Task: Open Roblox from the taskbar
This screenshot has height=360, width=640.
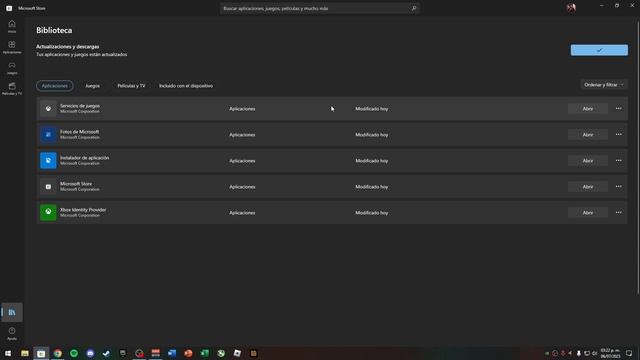Action: tap(237, 353)
